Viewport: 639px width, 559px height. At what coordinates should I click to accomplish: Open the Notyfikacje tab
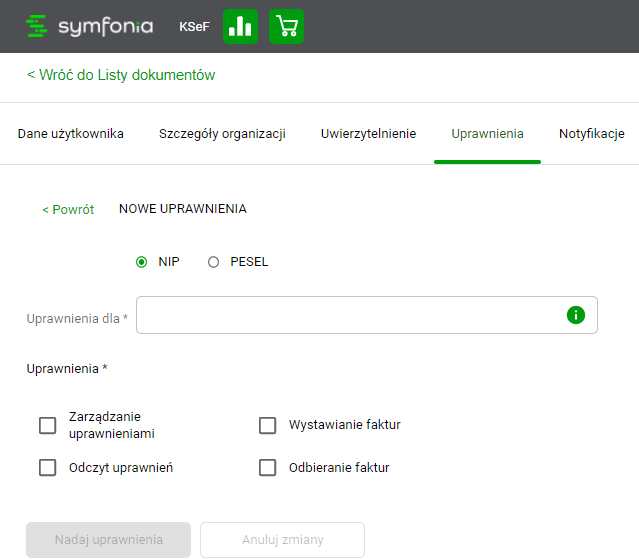591,134
